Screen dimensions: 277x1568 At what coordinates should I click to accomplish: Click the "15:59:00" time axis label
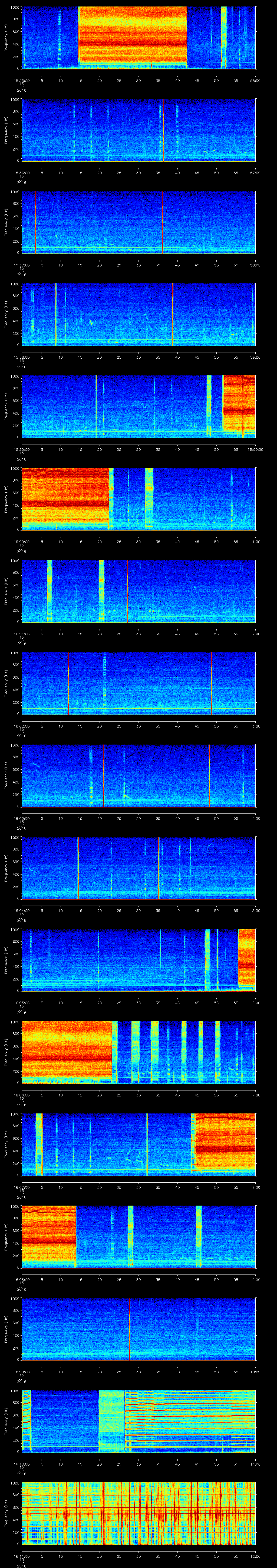pos(21,449)
